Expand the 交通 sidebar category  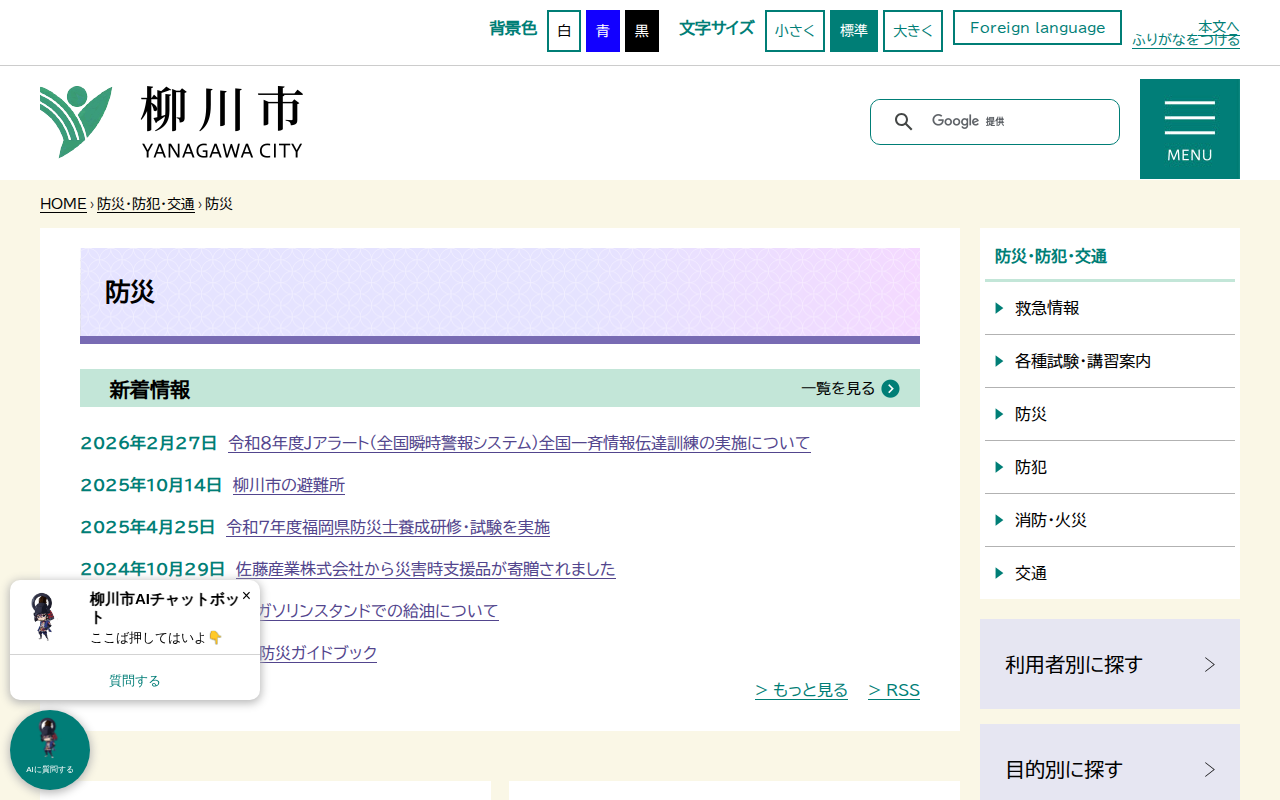pos(1030,572)
